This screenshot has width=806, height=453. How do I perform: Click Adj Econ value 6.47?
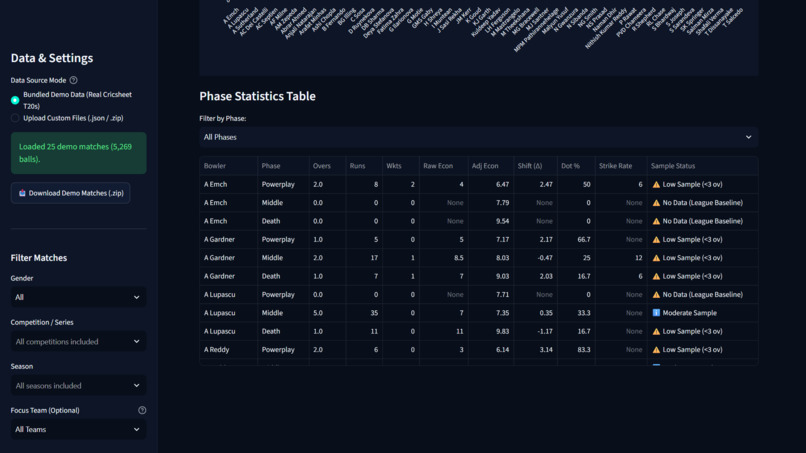502,184
